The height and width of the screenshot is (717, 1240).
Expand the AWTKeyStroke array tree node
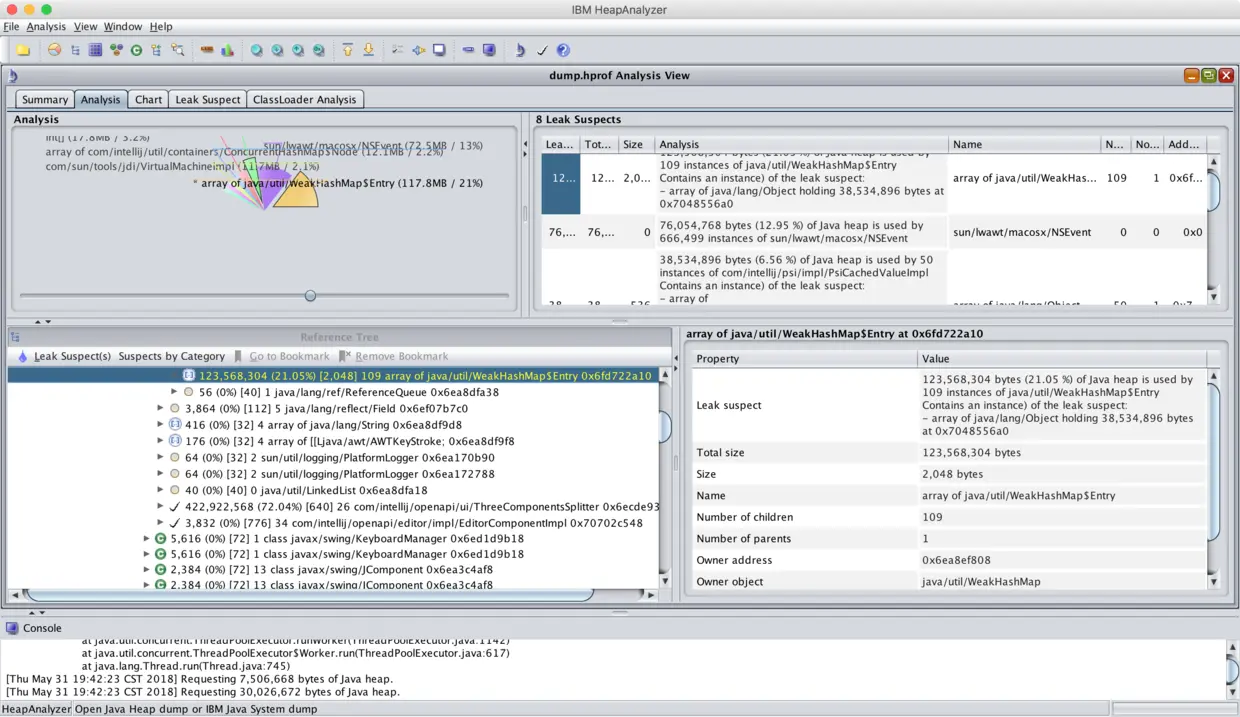click(161, 441)
